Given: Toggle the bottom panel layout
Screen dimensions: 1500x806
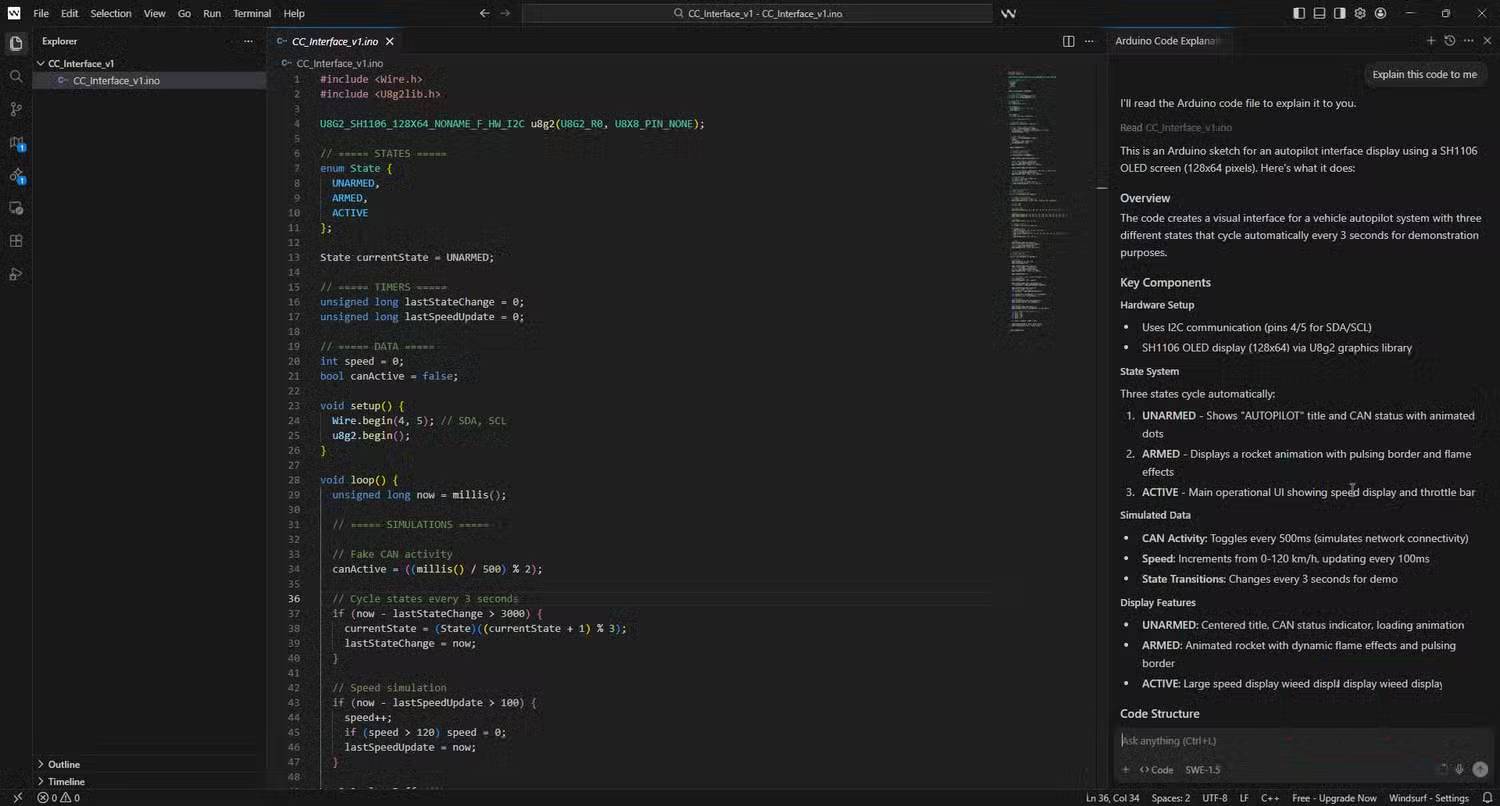Looking at the screenshot, I should [1319, 13].
